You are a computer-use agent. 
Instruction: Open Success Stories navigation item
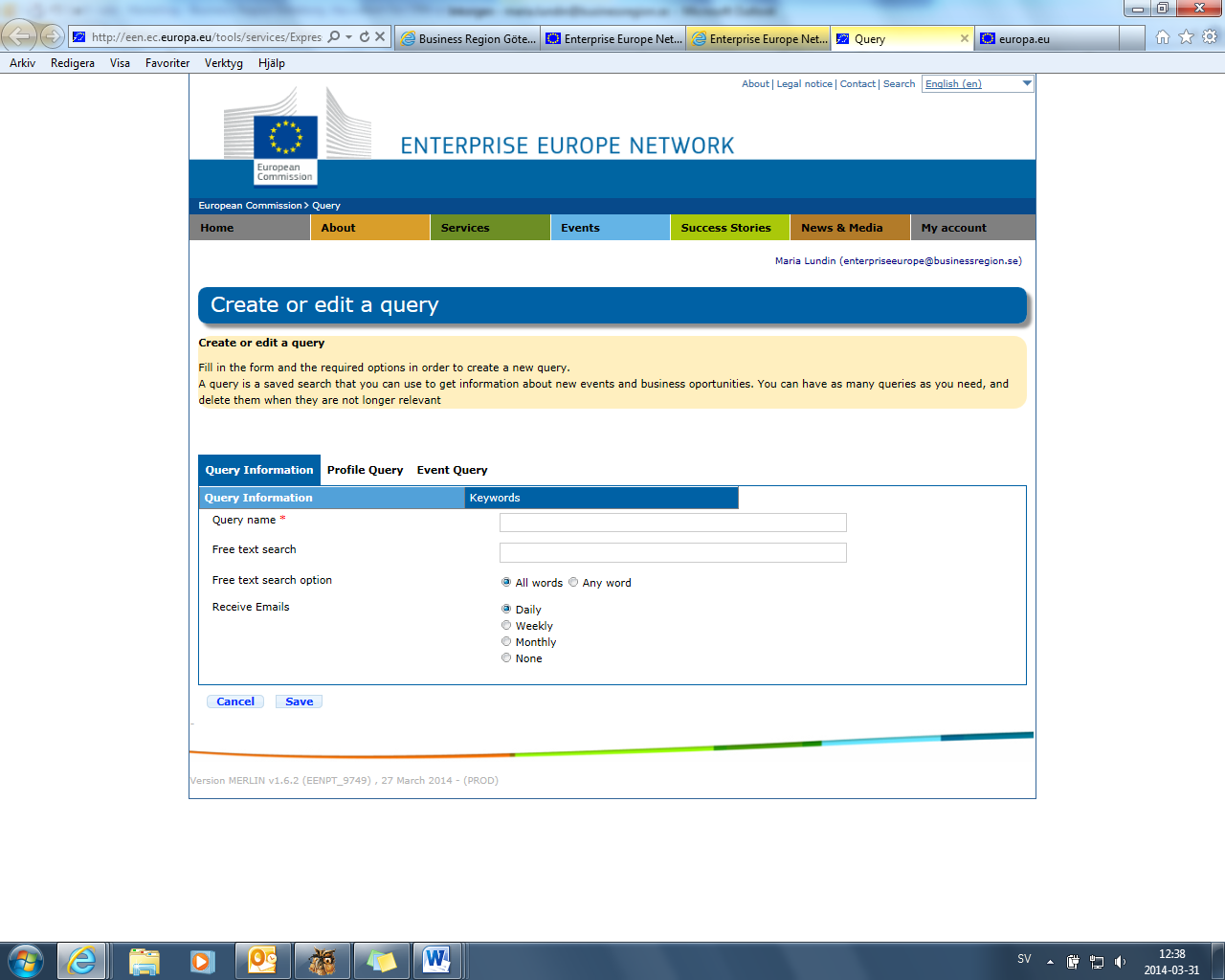point(730,228)
